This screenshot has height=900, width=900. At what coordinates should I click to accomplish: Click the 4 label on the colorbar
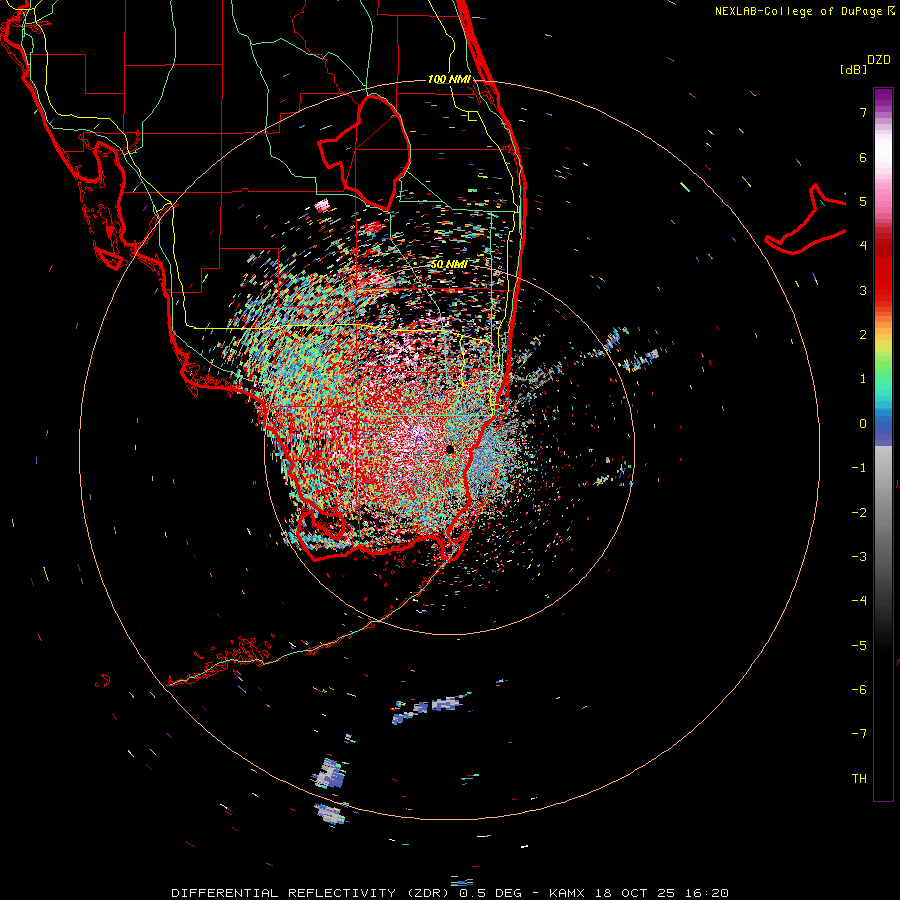[863, 246]
